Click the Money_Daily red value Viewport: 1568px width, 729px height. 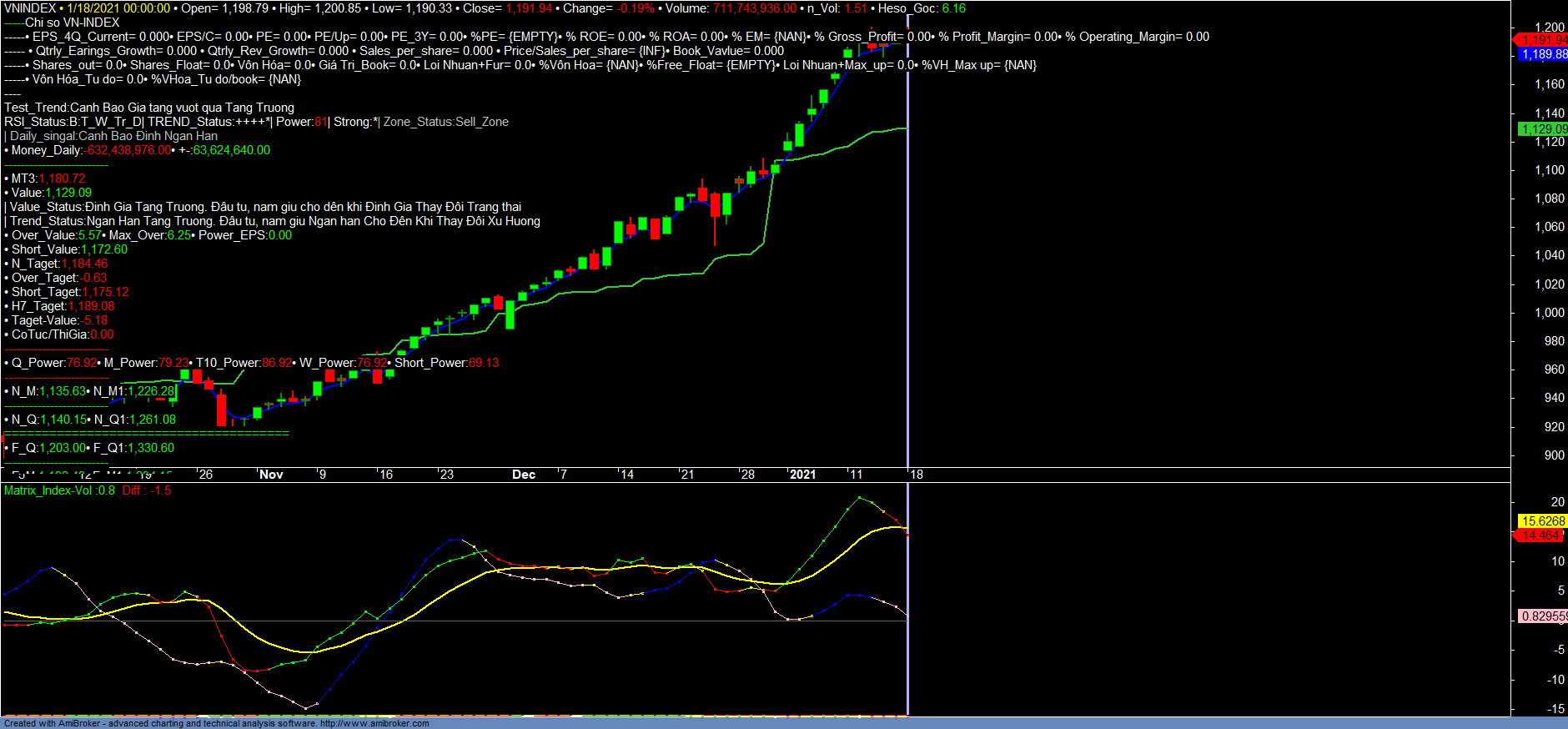(x=128, y=150)
